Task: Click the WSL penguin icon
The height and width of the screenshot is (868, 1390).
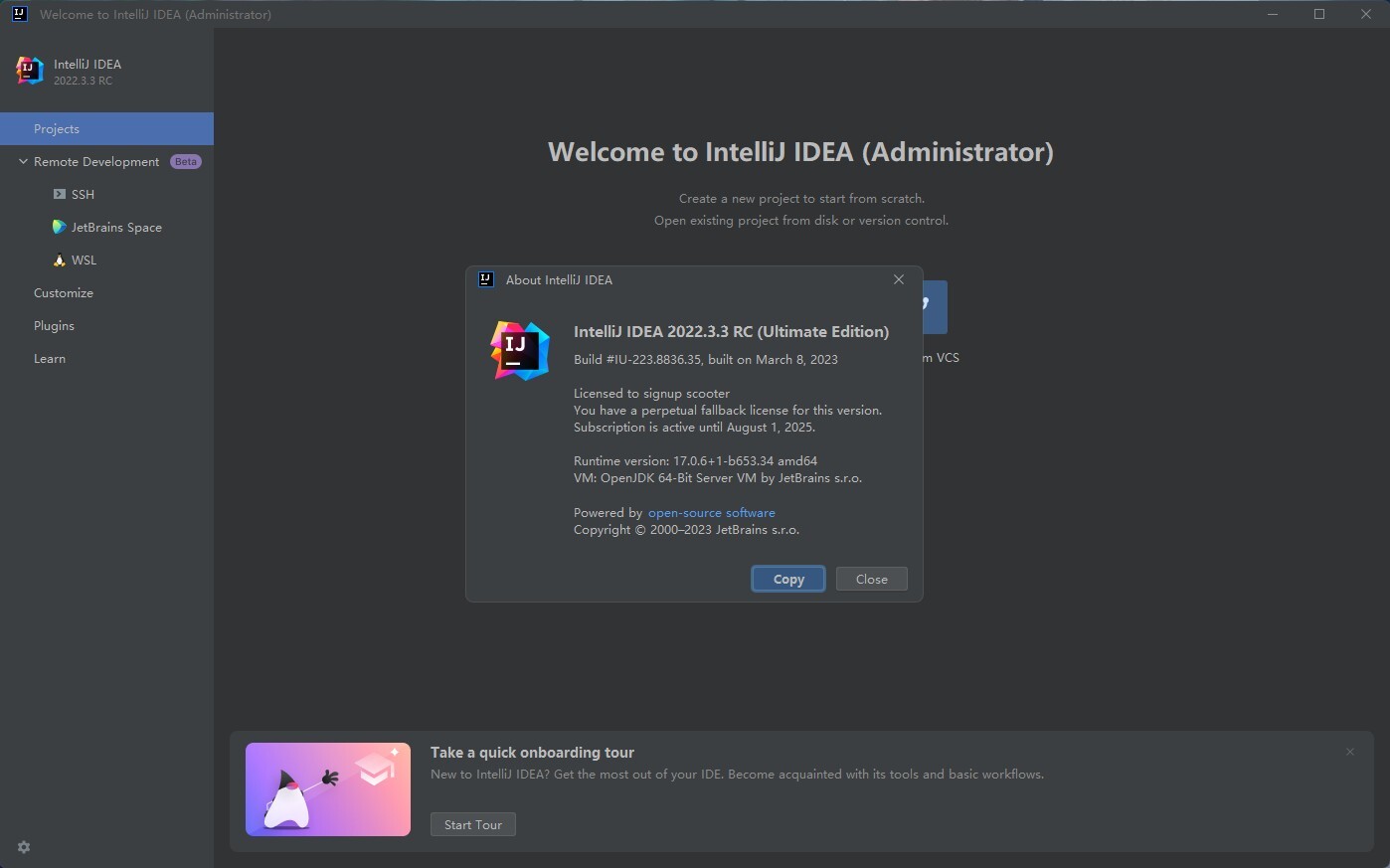Action: [x=60, y=260]
